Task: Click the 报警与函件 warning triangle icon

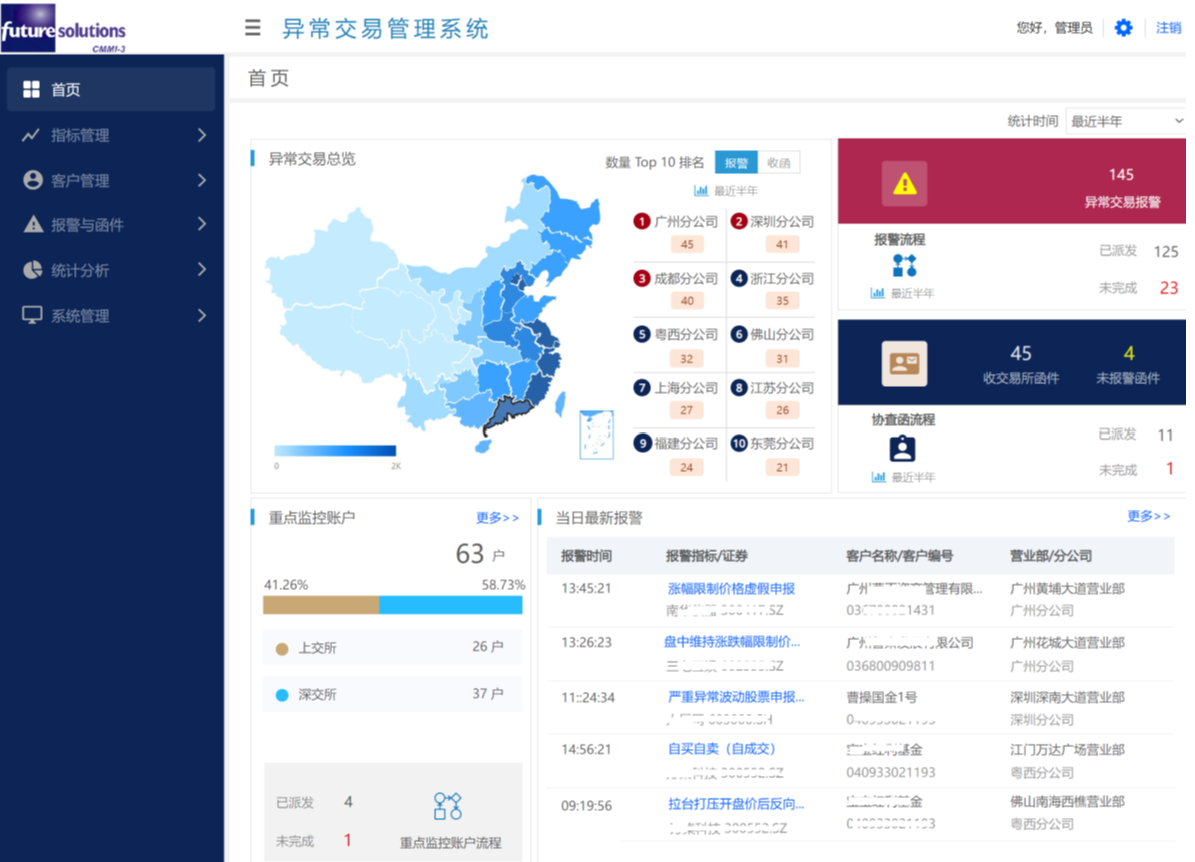Action: (33, 224)
